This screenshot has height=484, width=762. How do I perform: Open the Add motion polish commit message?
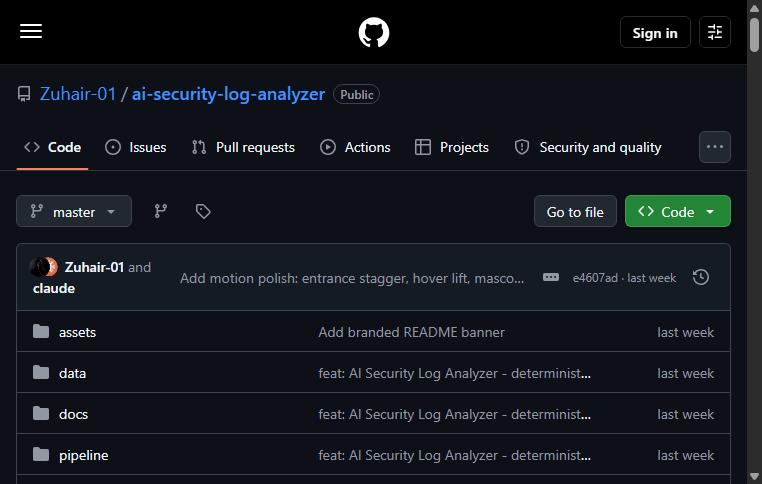(x=352, y=278)
